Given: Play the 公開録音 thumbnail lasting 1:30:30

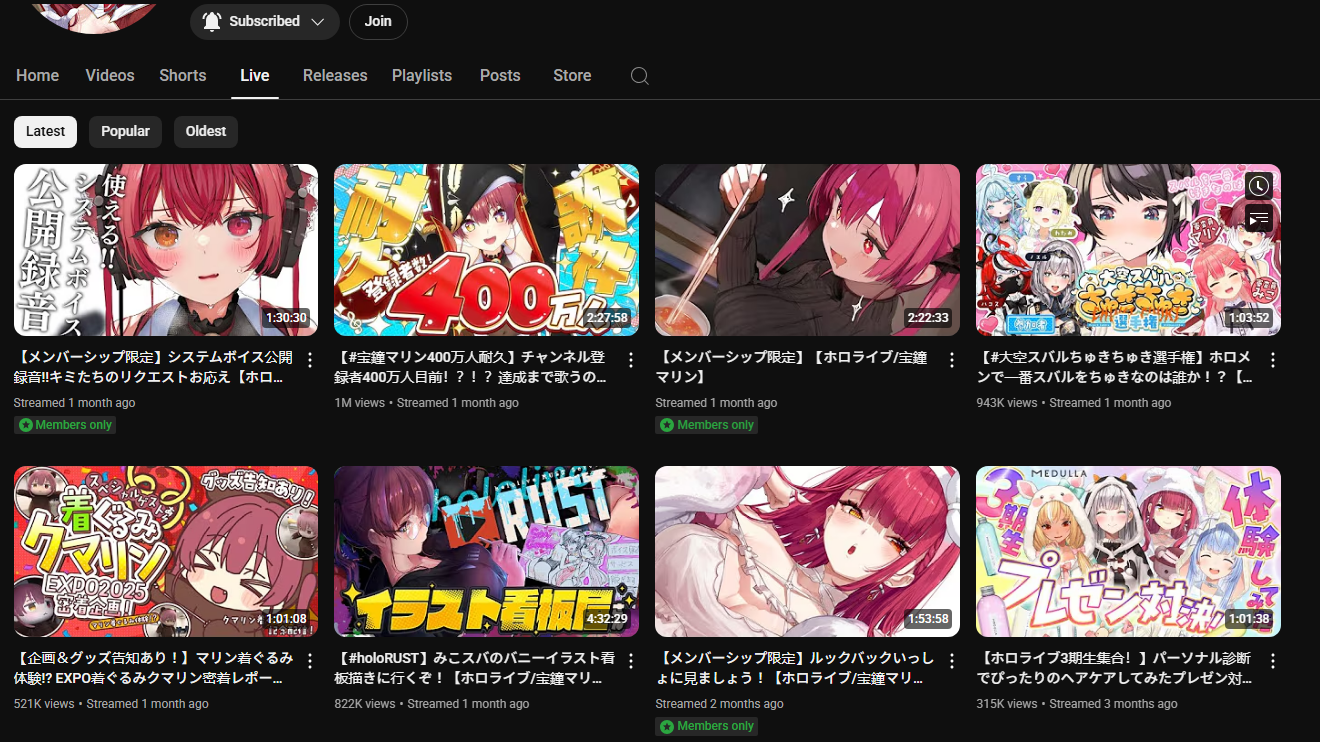Looking at the screenshot, I should pos(166,250).
